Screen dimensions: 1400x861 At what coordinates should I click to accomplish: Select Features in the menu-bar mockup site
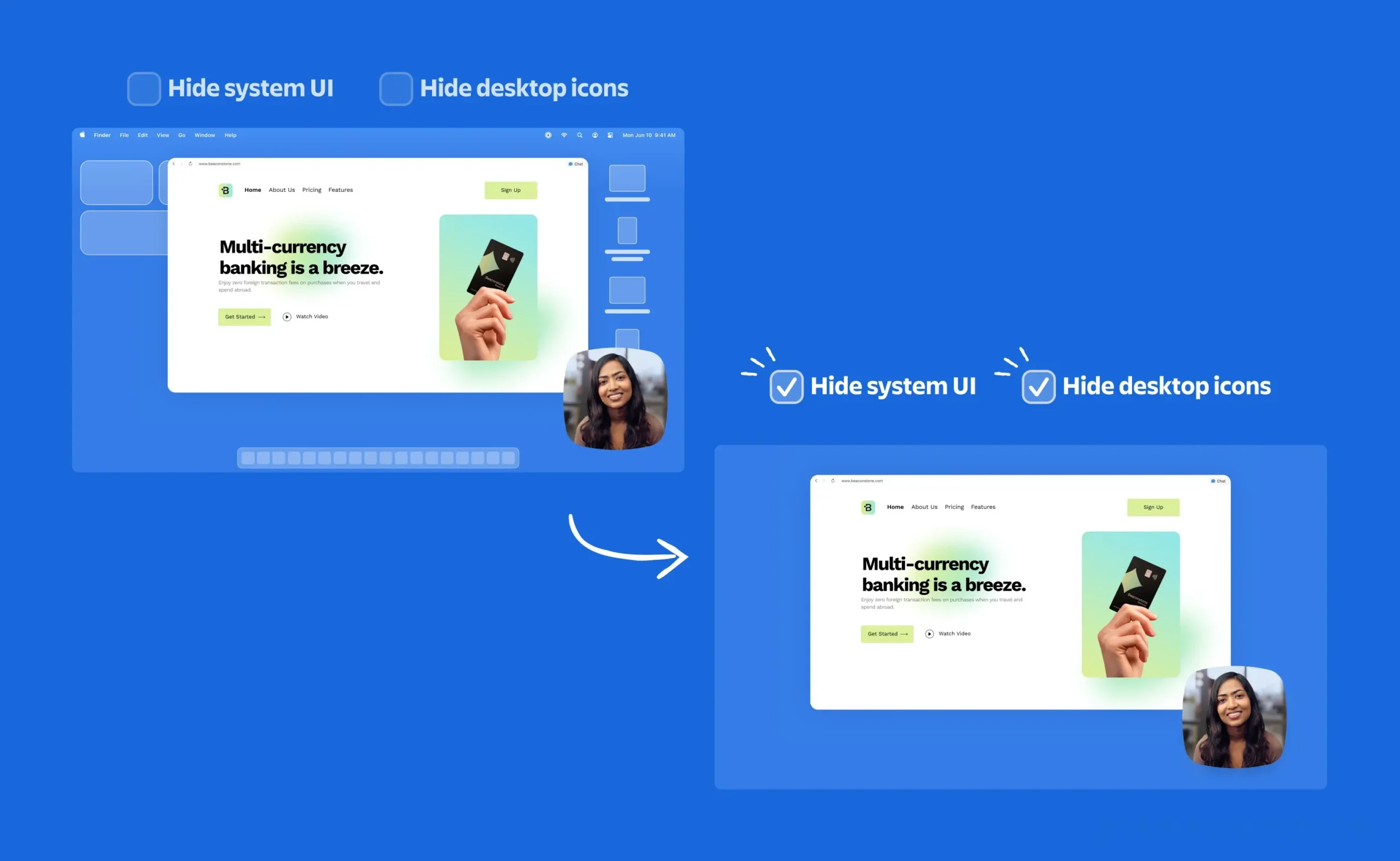(x=341, y=190)
